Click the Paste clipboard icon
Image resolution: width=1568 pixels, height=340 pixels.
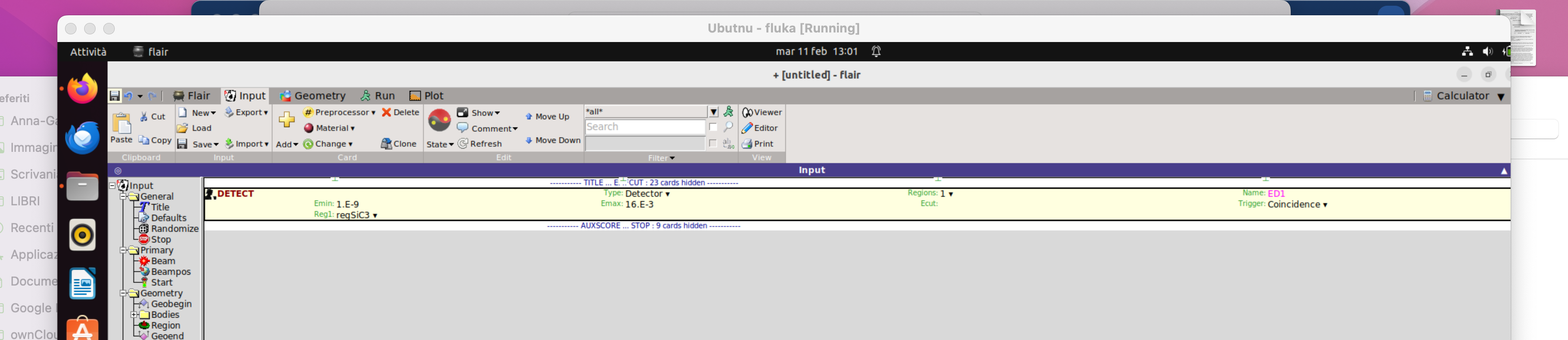coord(122,124)
